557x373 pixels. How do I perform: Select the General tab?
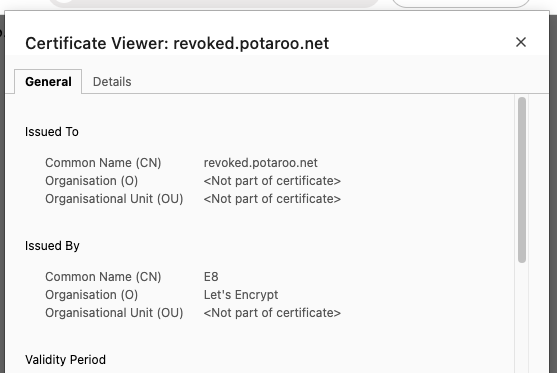48,82
